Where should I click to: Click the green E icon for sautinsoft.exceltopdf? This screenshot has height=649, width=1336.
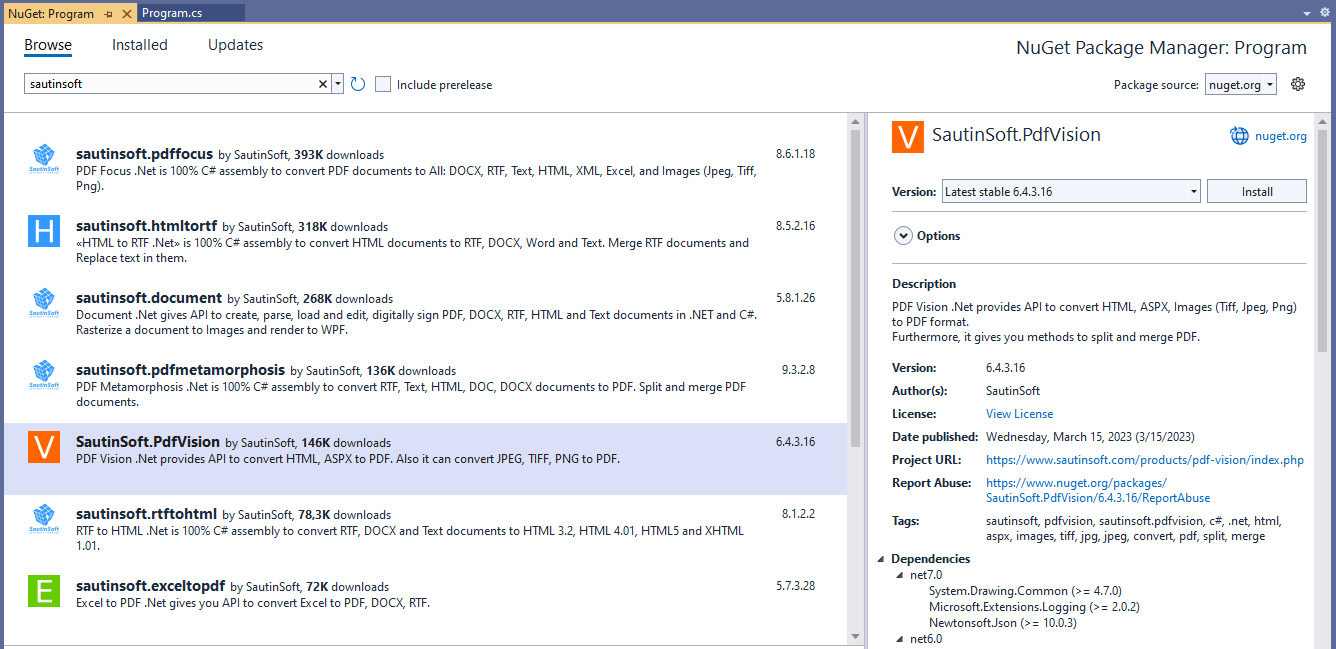point(43,592)
